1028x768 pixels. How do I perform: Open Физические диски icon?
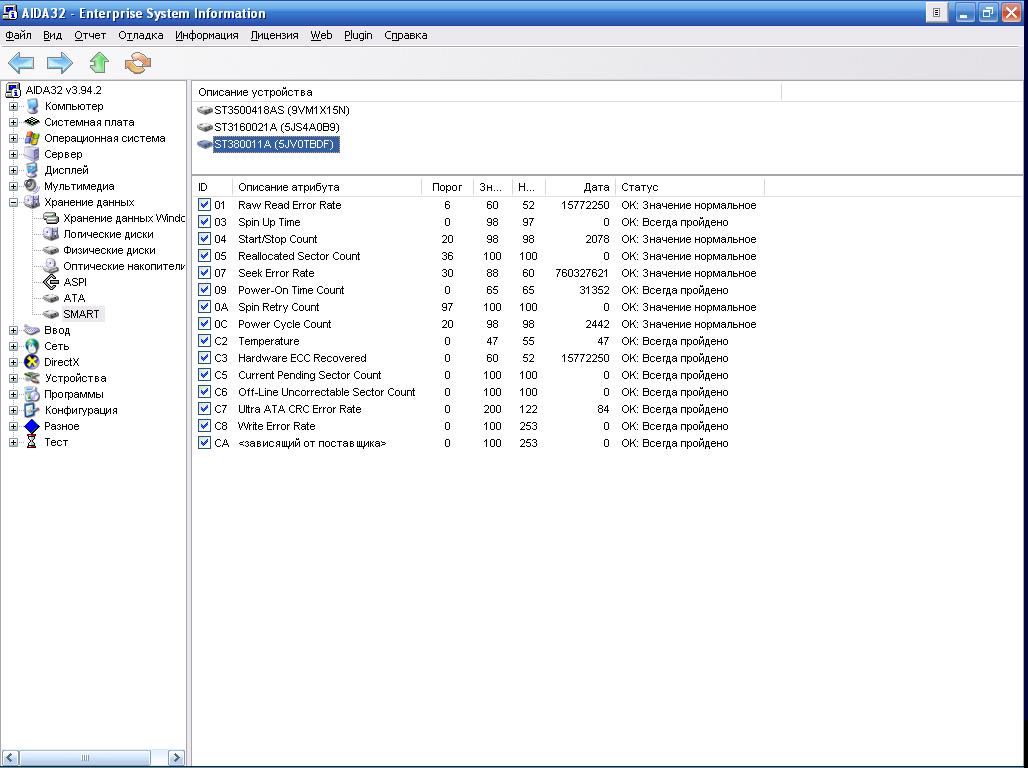(50, 250)
